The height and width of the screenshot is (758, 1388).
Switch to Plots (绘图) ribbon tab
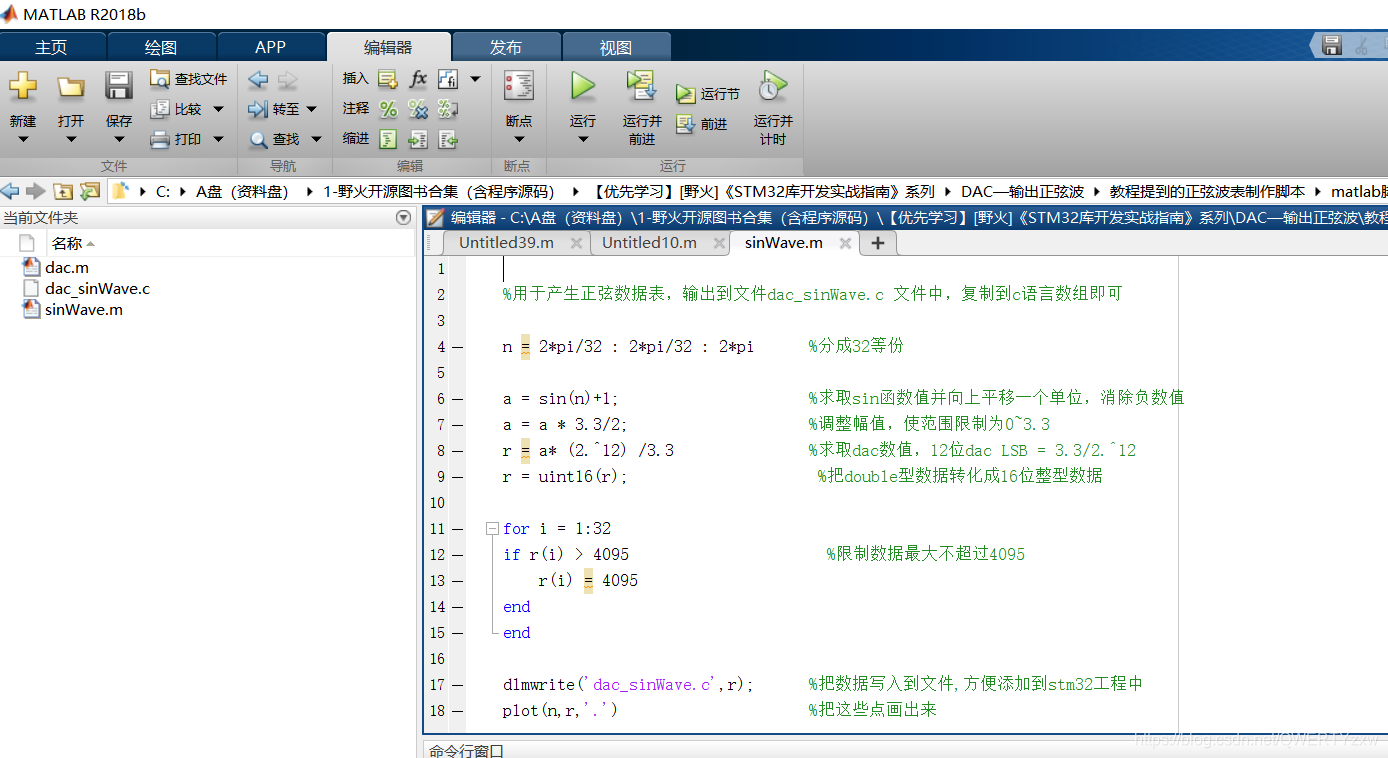pyautogui.click(x=160, y=47)
